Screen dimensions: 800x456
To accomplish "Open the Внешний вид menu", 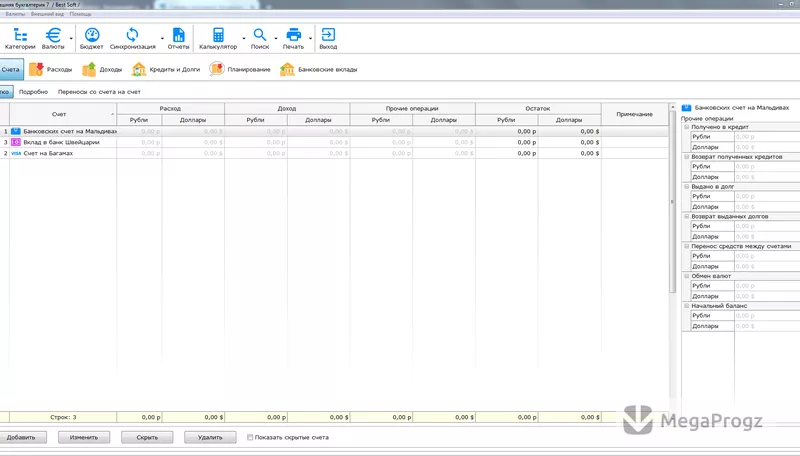I will pos(47,14).
